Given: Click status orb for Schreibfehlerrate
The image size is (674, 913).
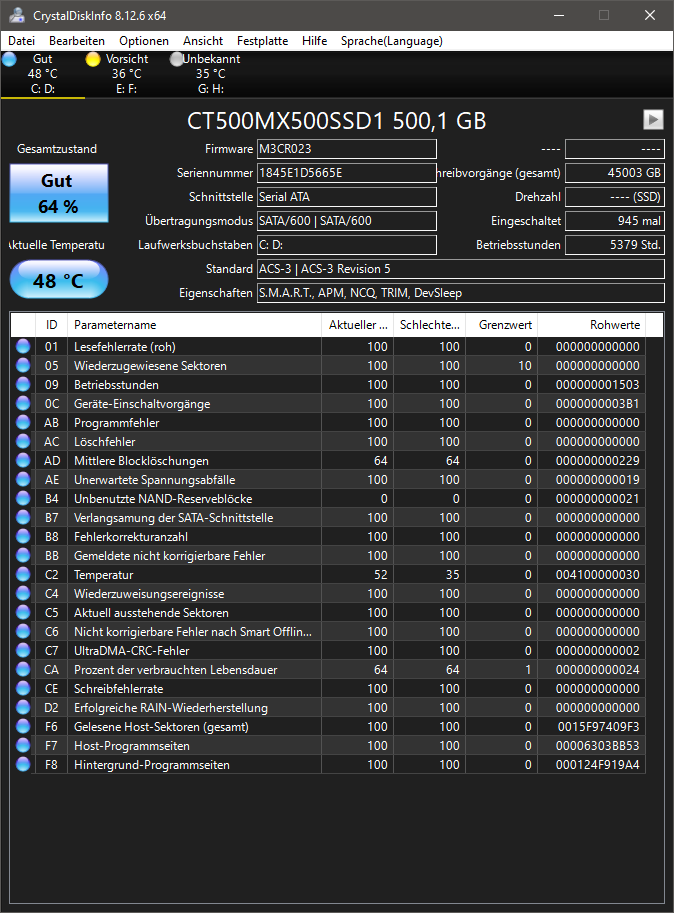Looking at the screenshot, I should point(23,688).
